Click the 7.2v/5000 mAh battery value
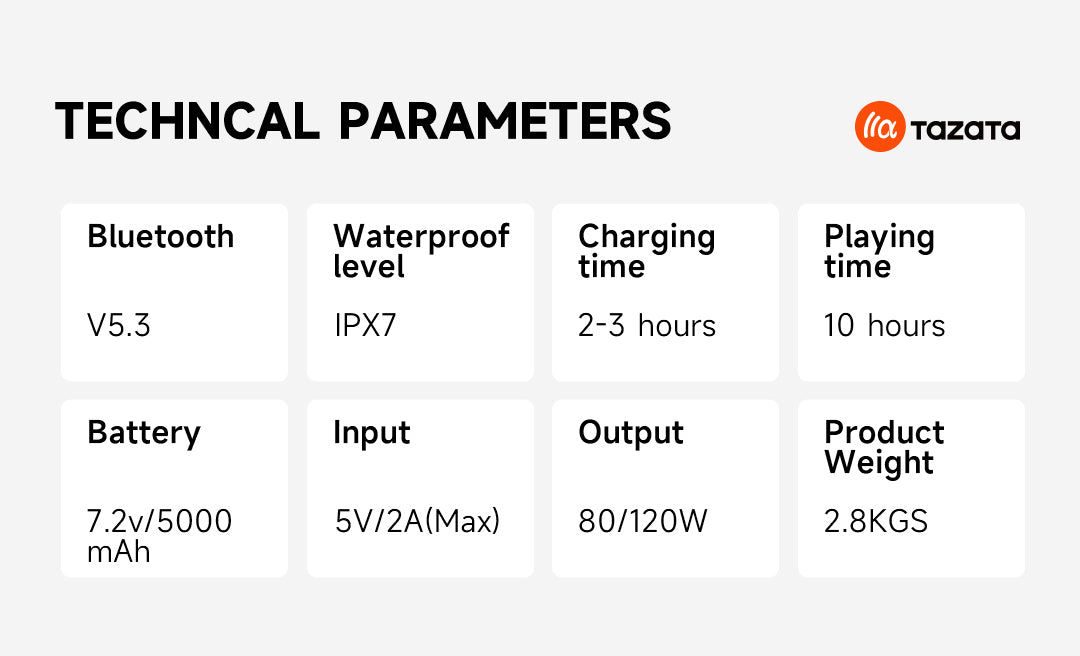Screen dimensions: 1080x656 tap(159, 535)
